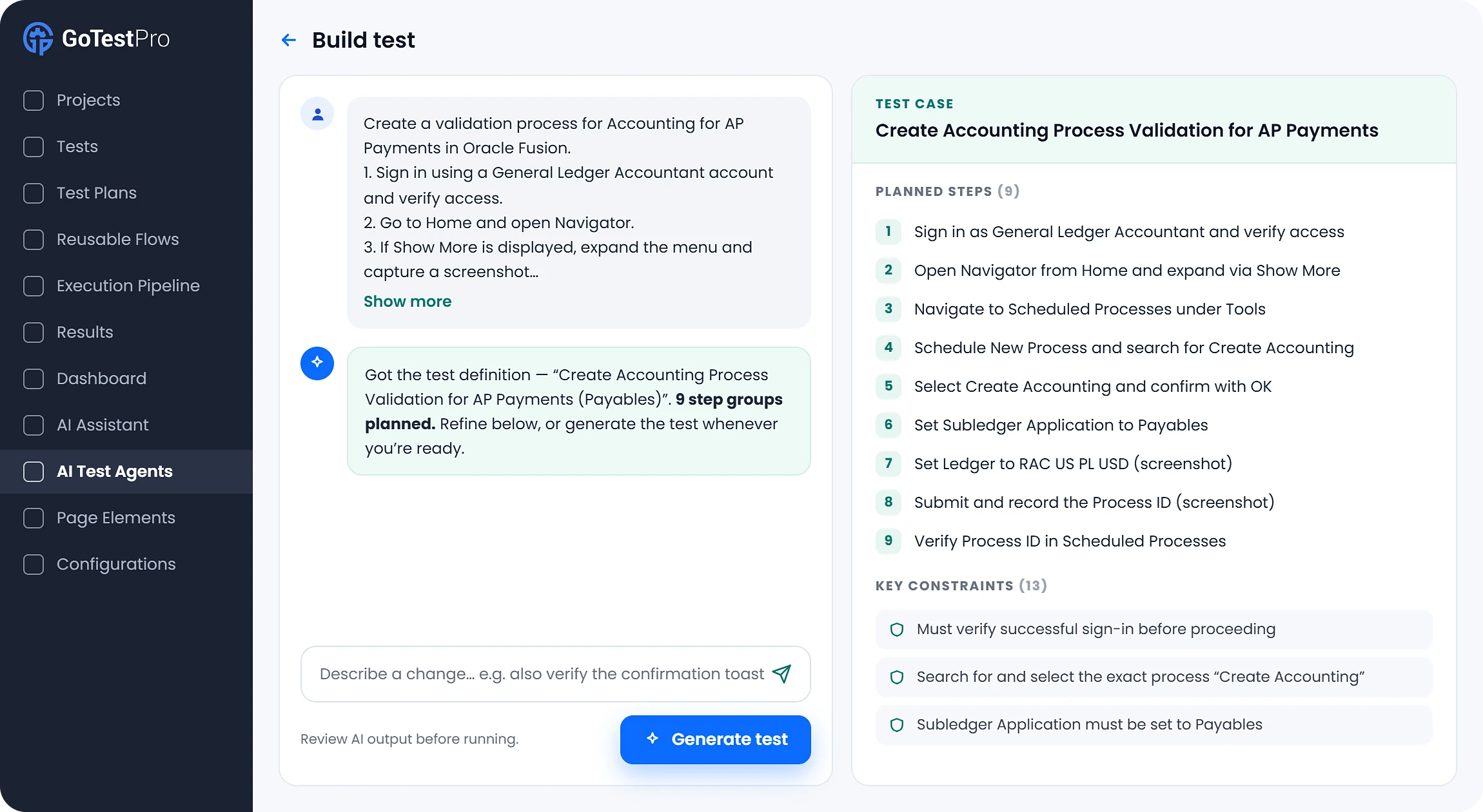The width and height of the screenshot is (1483, 812).
Task: Go back using the arrow beside Build test
Action: pyautogui.click(x=289, y=40)
